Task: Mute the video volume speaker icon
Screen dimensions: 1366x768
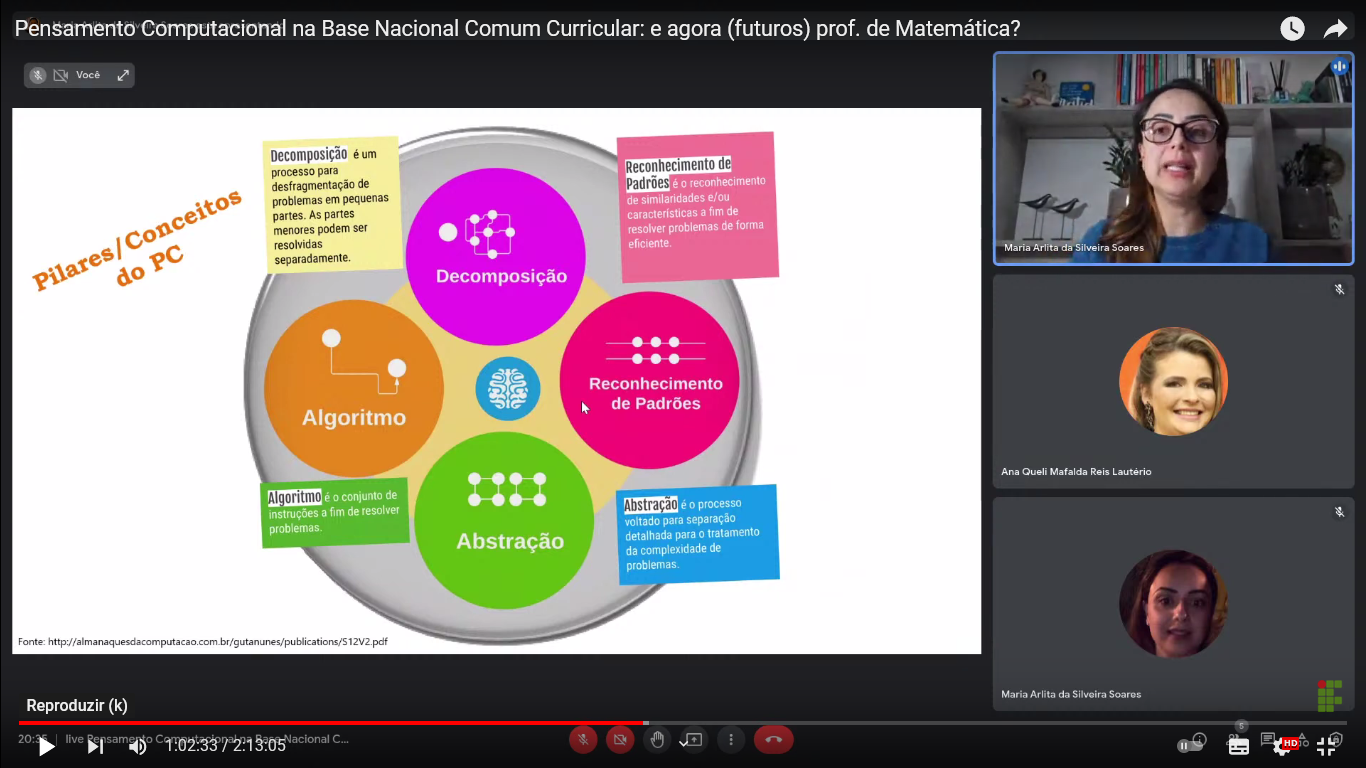Action: pos(138,746)
